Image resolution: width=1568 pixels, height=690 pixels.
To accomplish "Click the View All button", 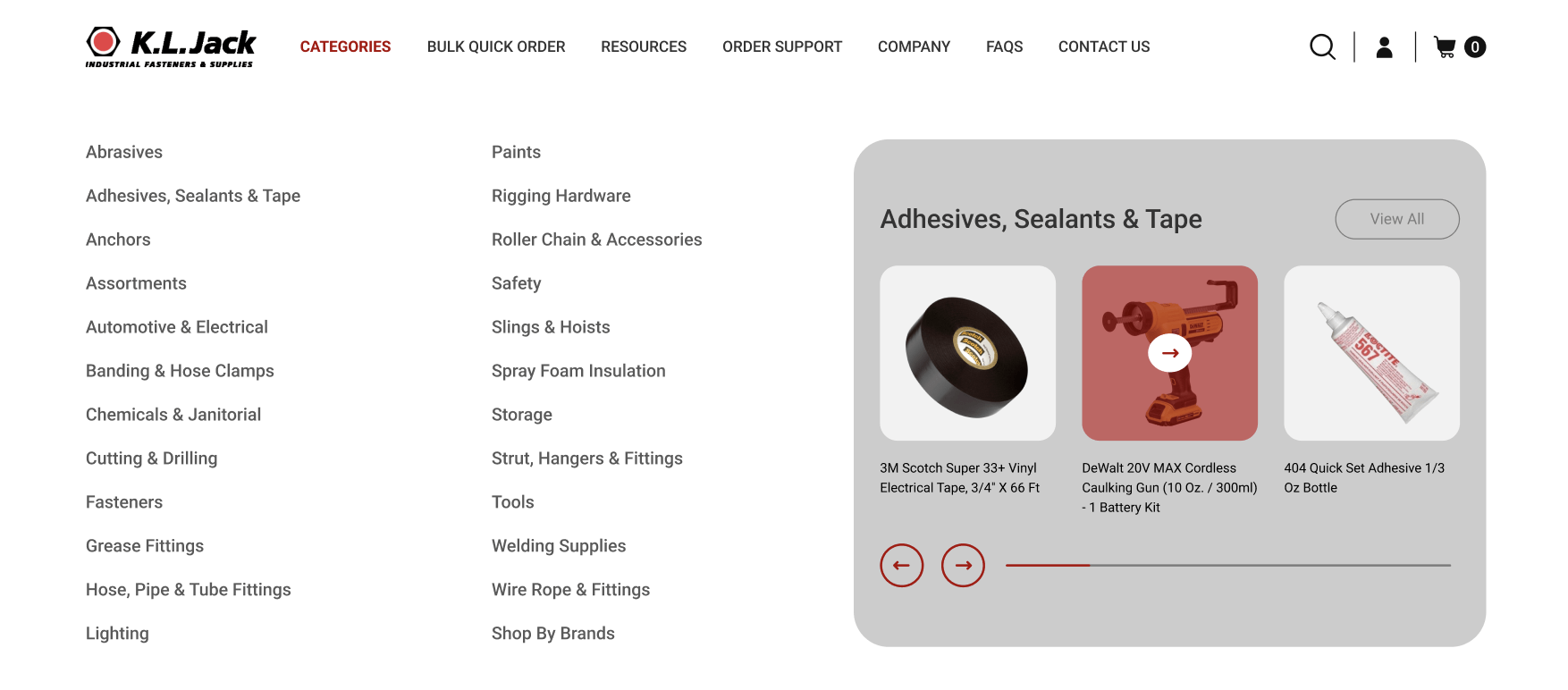I will [x=1397, y=219].
